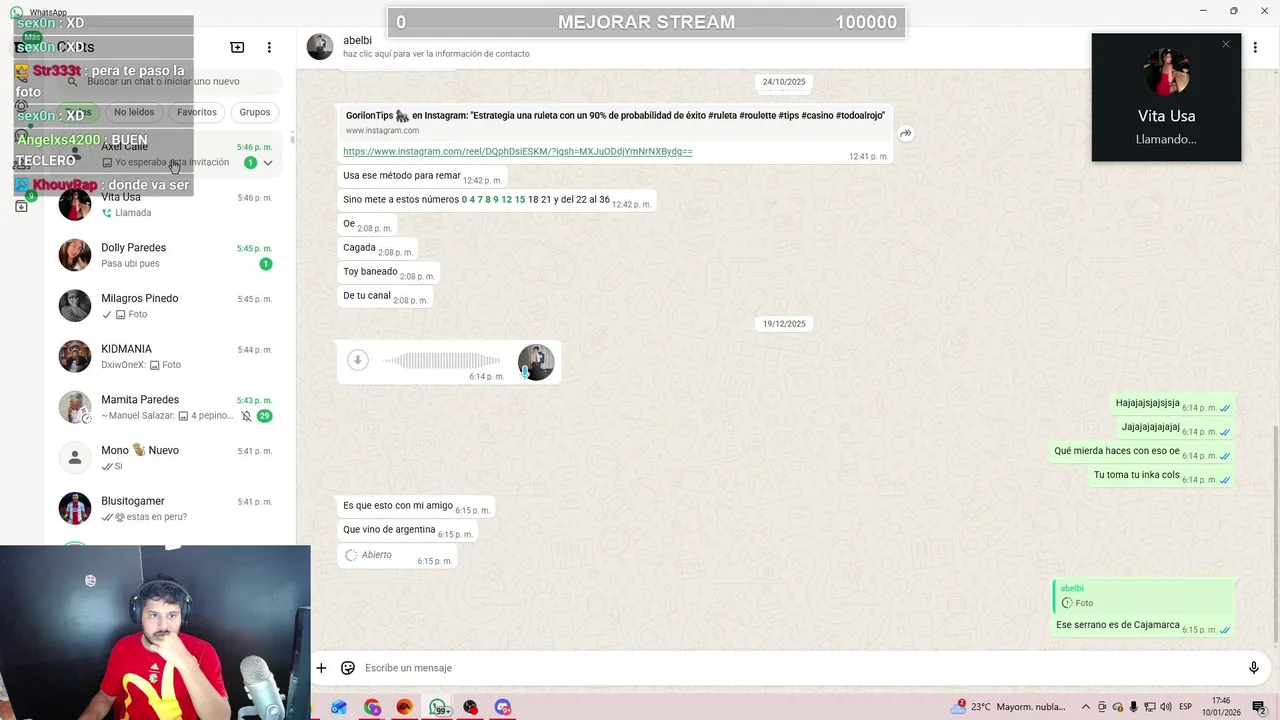Screen dimensions: 1280x720
Task: Click Dolly Paredes unread badge 1
Action: [x=265, y=264]
